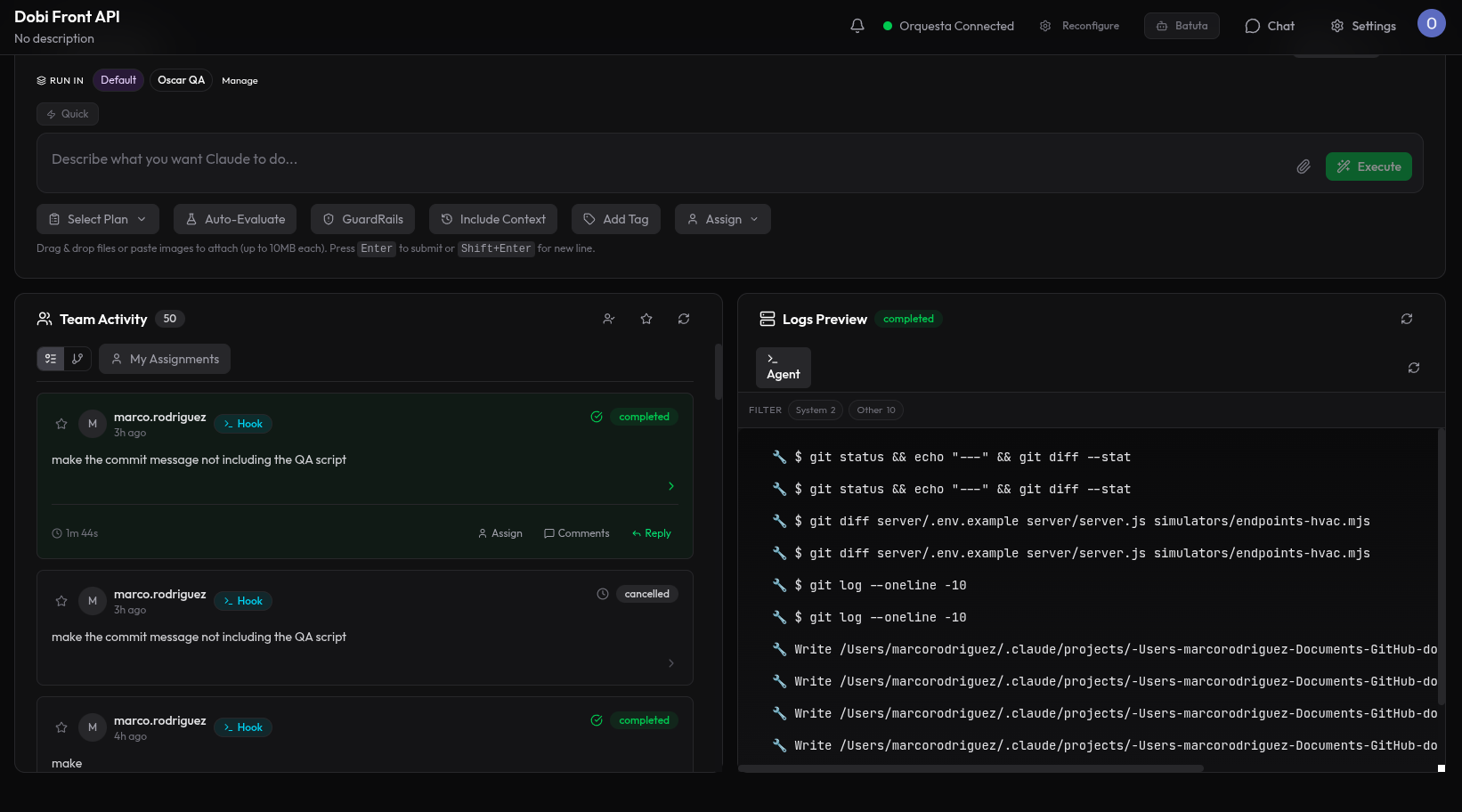
Task: Open the notifications bell
Action: [857, 26]
